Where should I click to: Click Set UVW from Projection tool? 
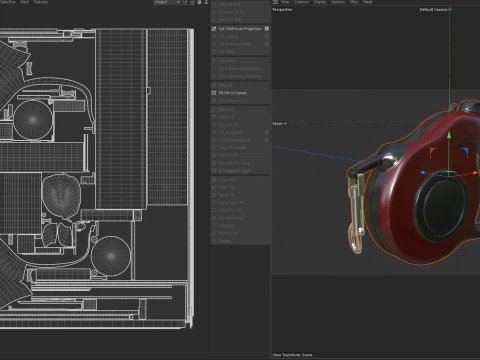coord(240,29)
